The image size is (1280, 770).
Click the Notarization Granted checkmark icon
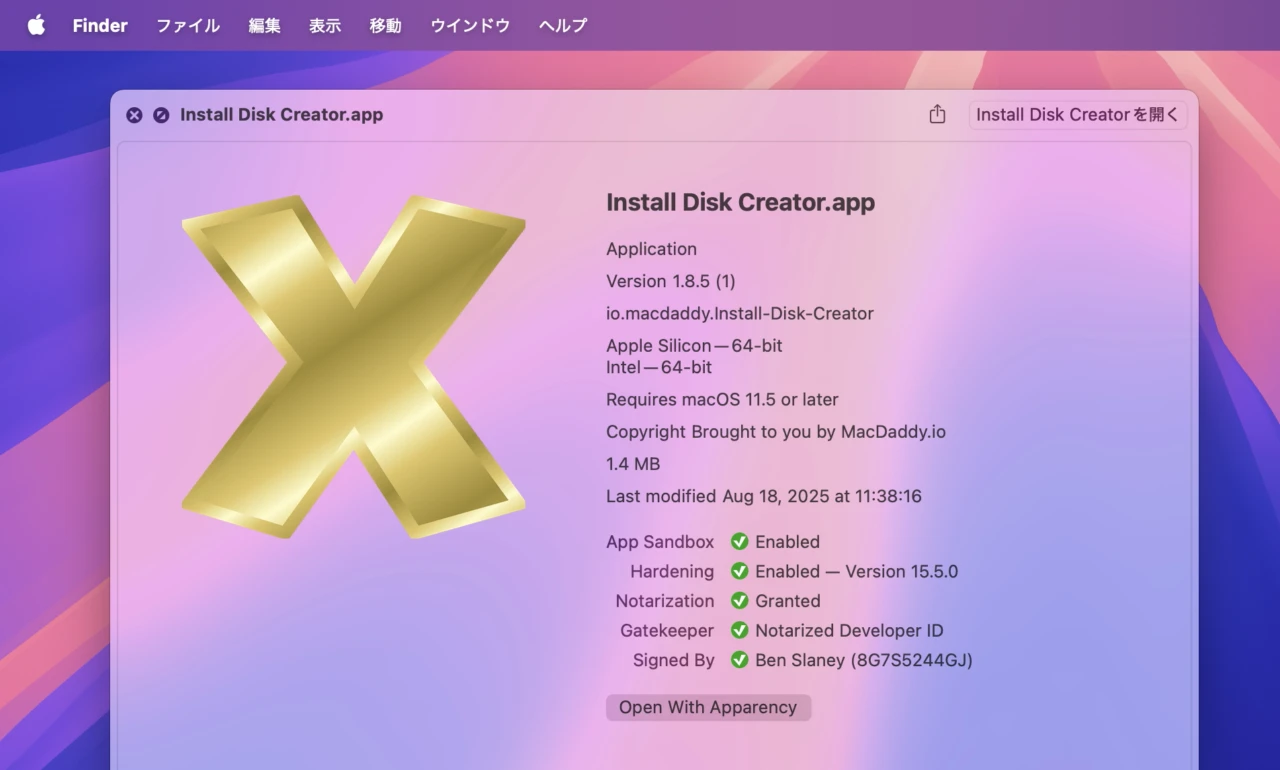click(x=739, y=601)
